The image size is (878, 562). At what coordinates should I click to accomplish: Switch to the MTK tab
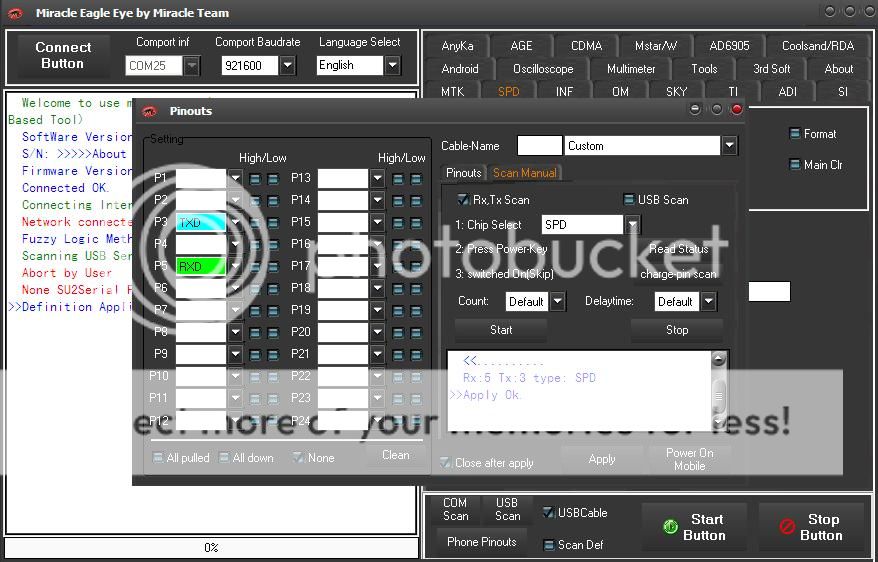pos(452,92)
